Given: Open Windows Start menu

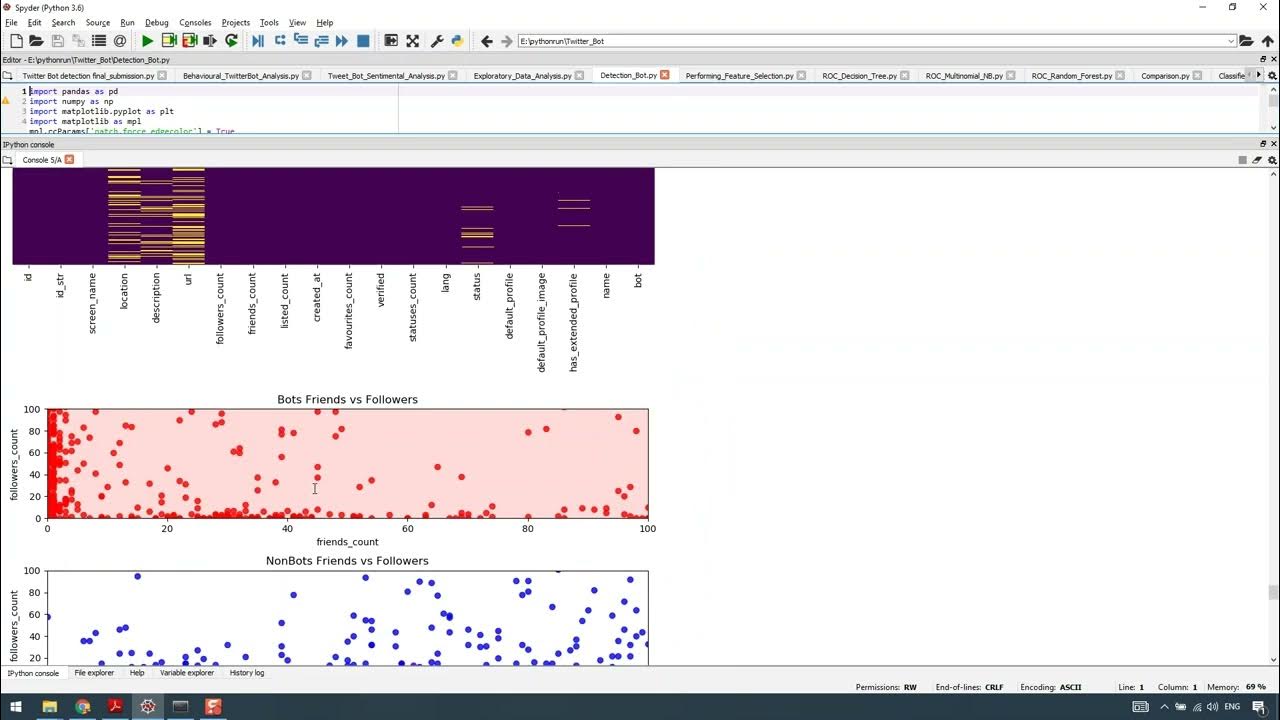Looking at the screenshot, I should click(15, 706).
